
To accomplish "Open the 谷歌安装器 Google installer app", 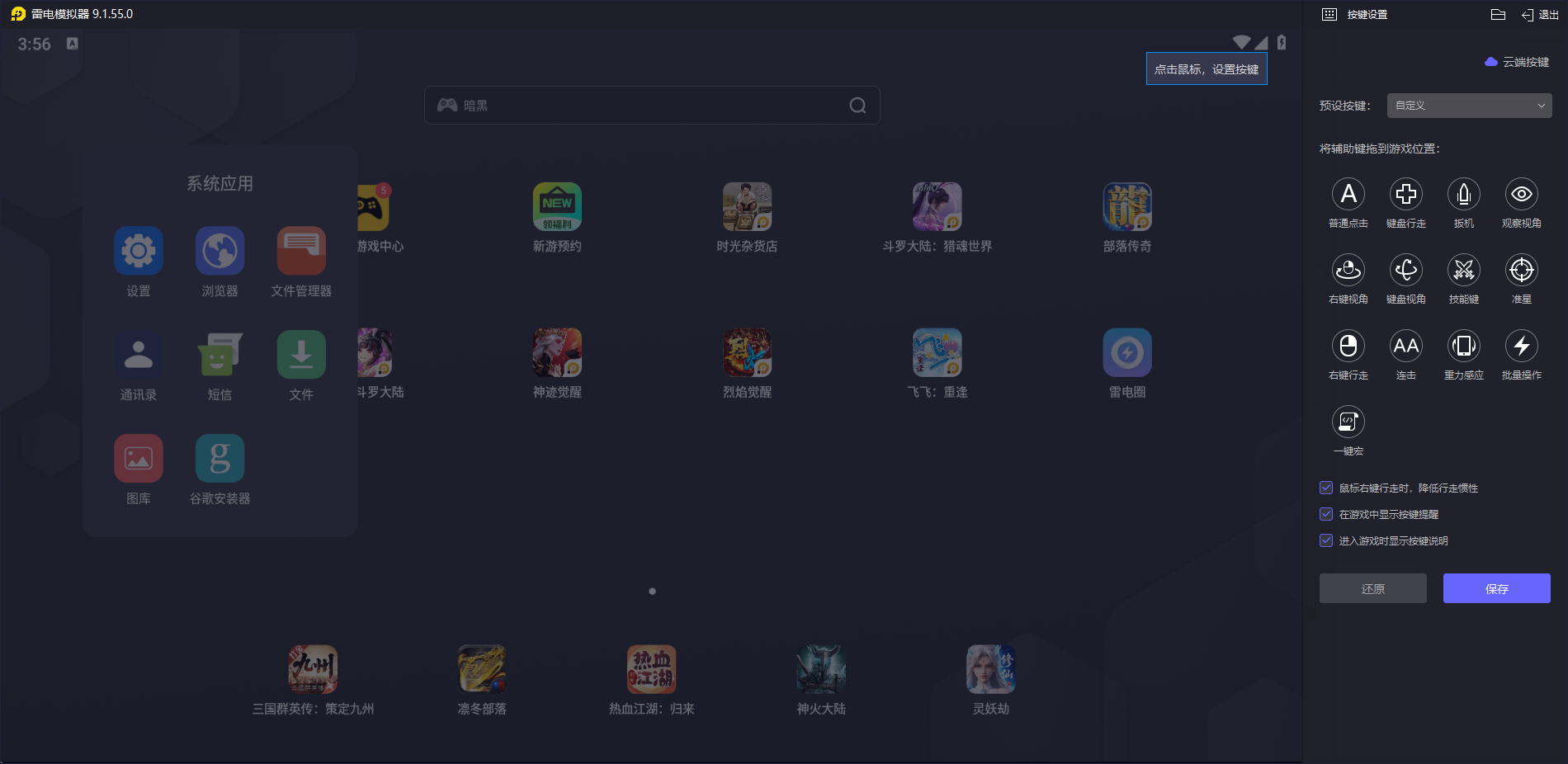I will (220, 459).
